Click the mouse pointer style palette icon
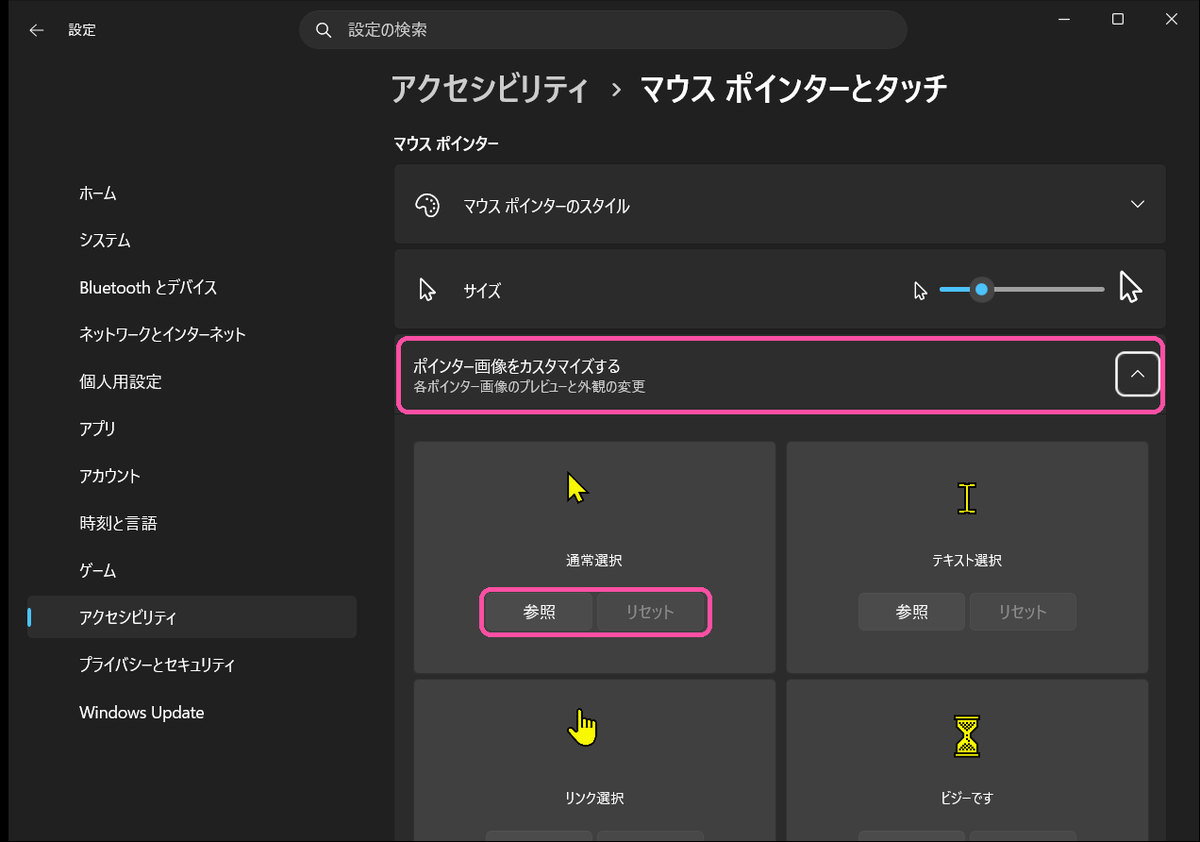Image resolution: width=1200 pixels, height=842 pixels. pyautogui.click(x=427, y=205)
